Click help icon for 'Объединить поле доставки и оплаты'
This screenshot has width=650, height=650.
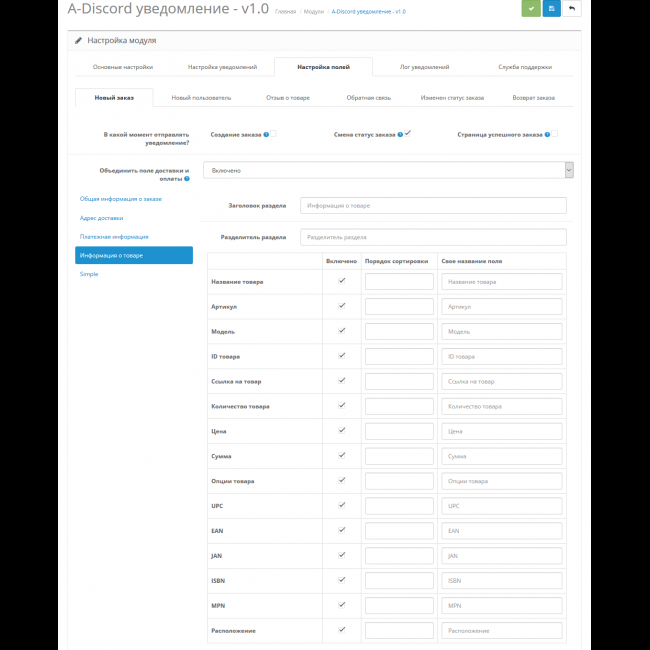click(186, 179)
